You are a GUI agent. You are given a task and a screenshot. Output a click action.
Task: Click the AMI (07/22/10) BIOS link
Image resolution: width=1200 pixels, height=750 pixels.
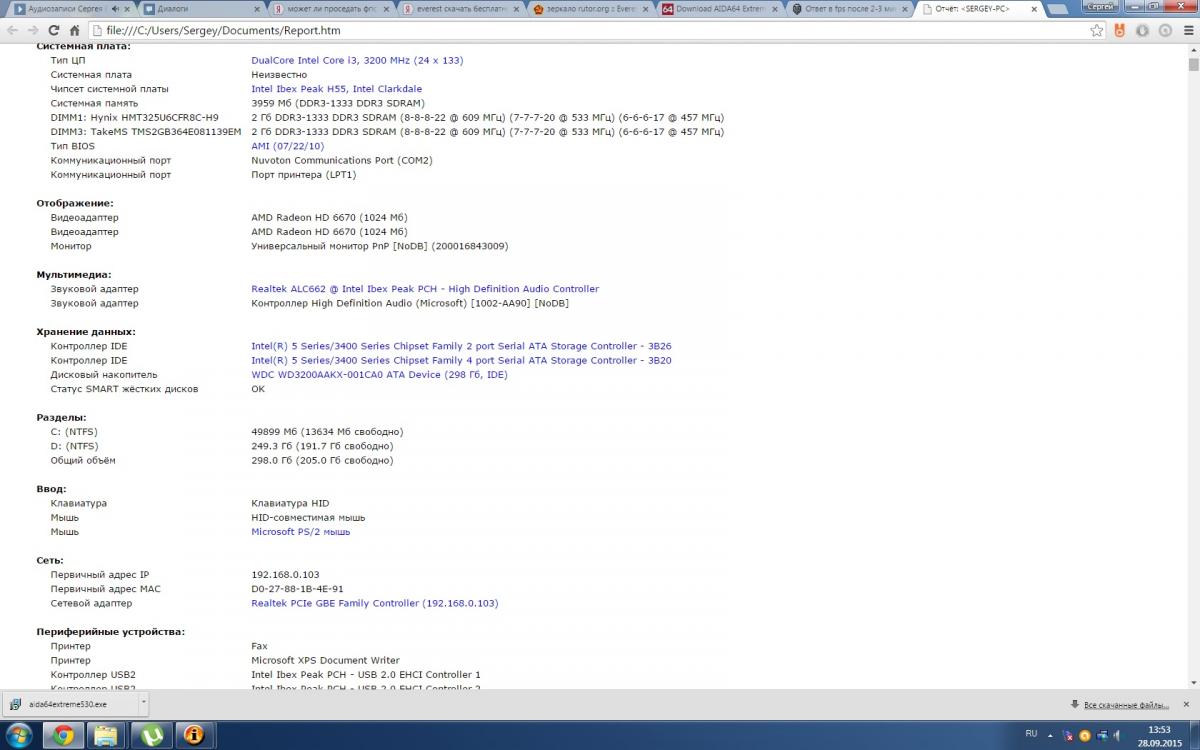click(287, 146)
